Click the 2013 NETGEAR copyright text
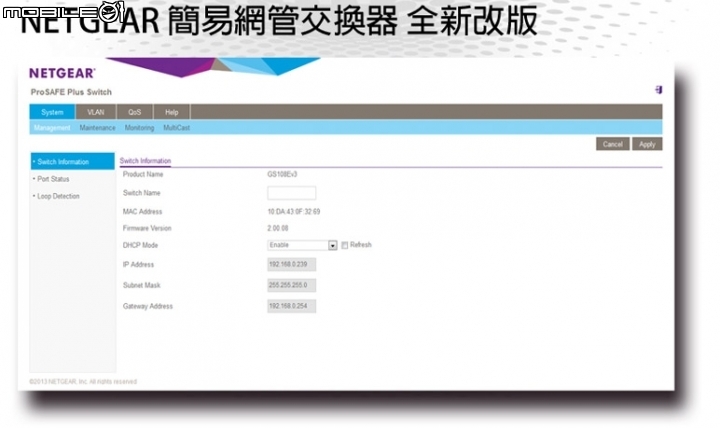Screen dimensions: 720x428 (83, 382)
